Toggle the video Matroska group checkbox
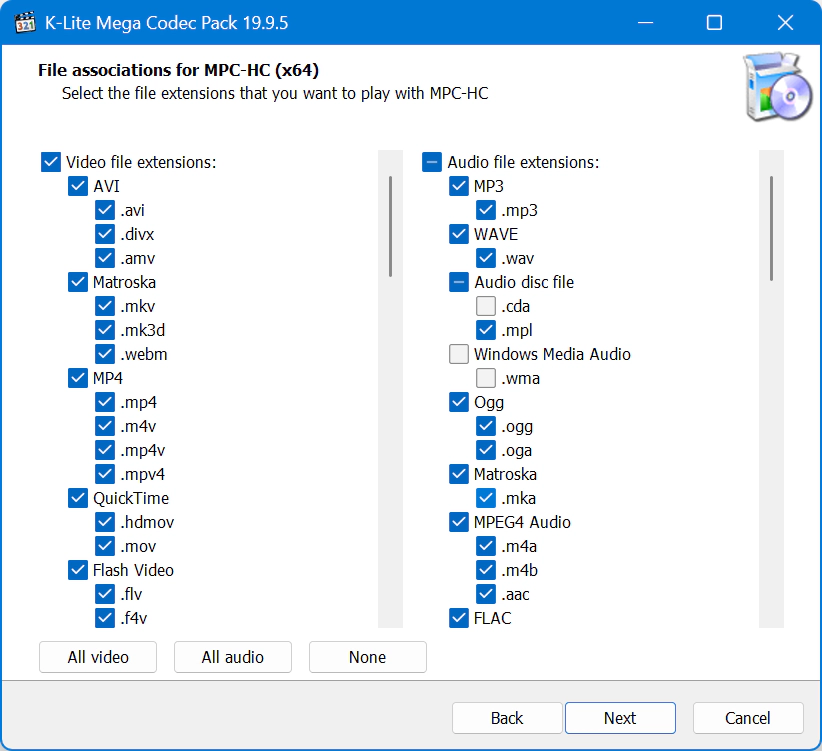 point(78,282)
